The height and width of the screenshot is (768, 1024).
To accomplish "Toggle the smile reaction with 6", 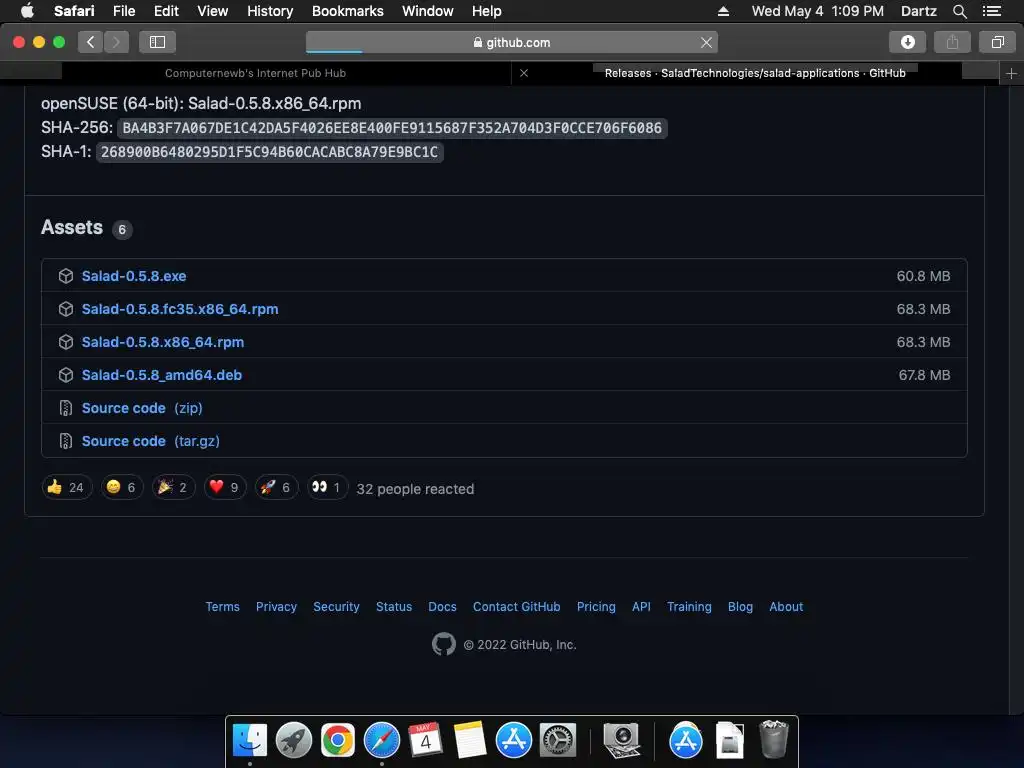I will (122, 488).
